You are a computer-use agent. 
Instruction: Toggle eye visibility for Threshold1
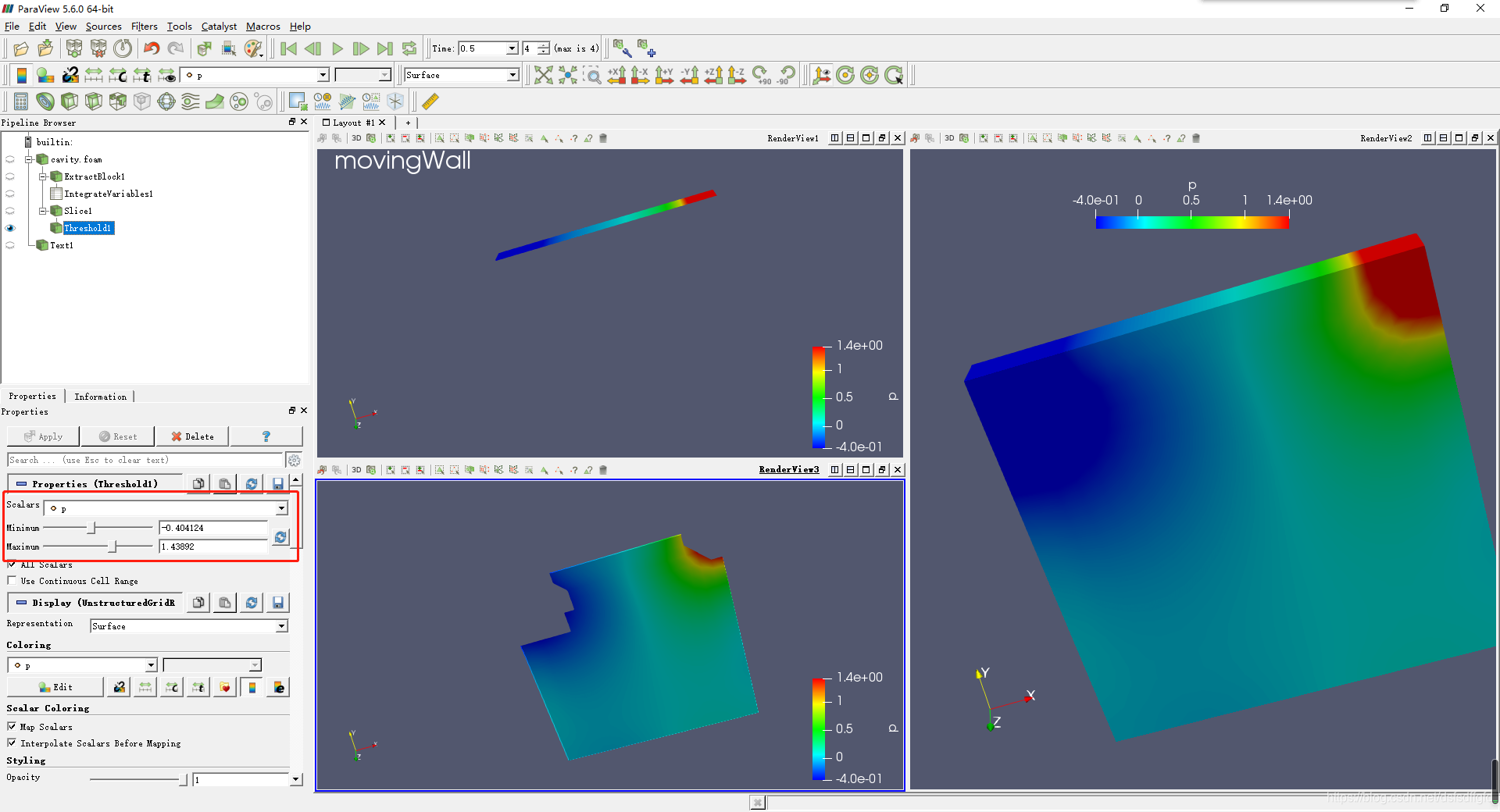point(10,228)
